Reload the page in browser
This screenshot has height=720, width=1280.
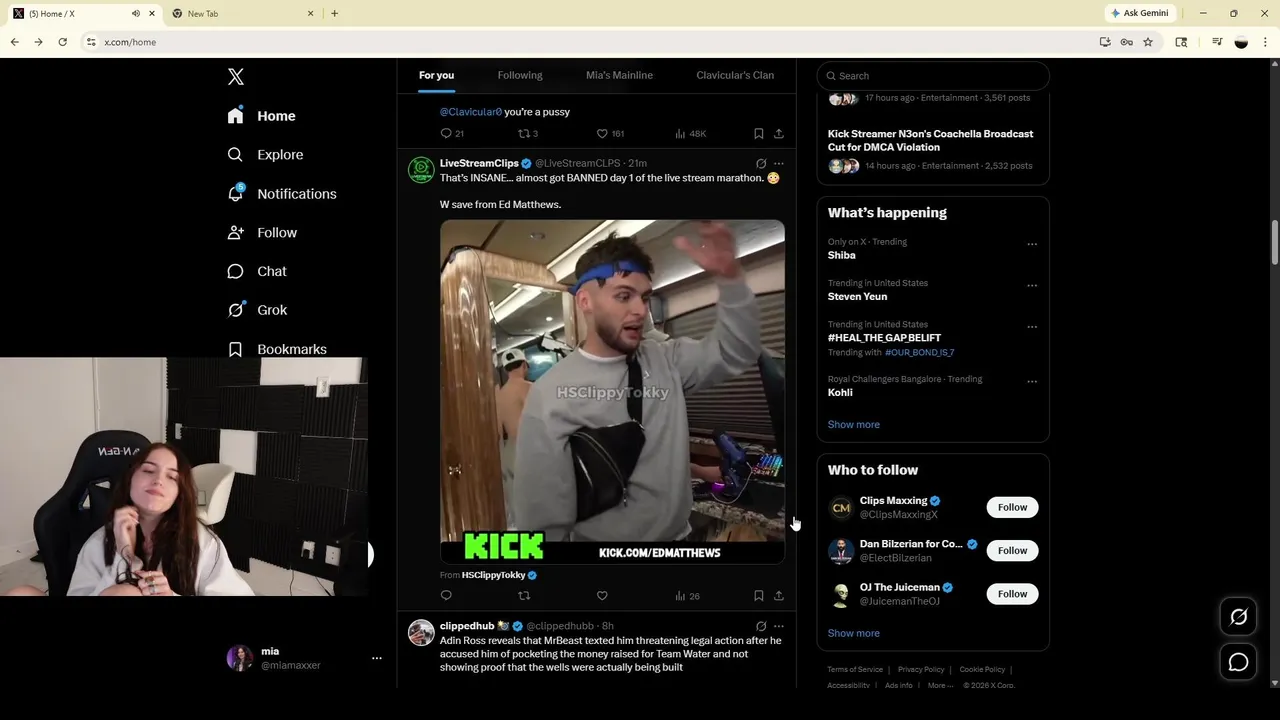click(62, 42)
